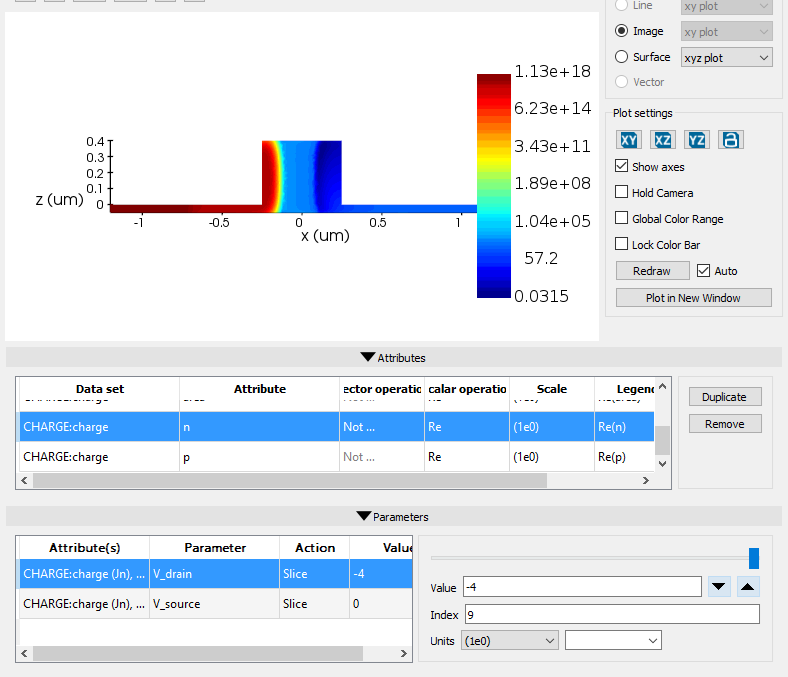The image size is (788, 677).
Task: Select the CHARGE:charge p attribute row
Action: (336, 457)
